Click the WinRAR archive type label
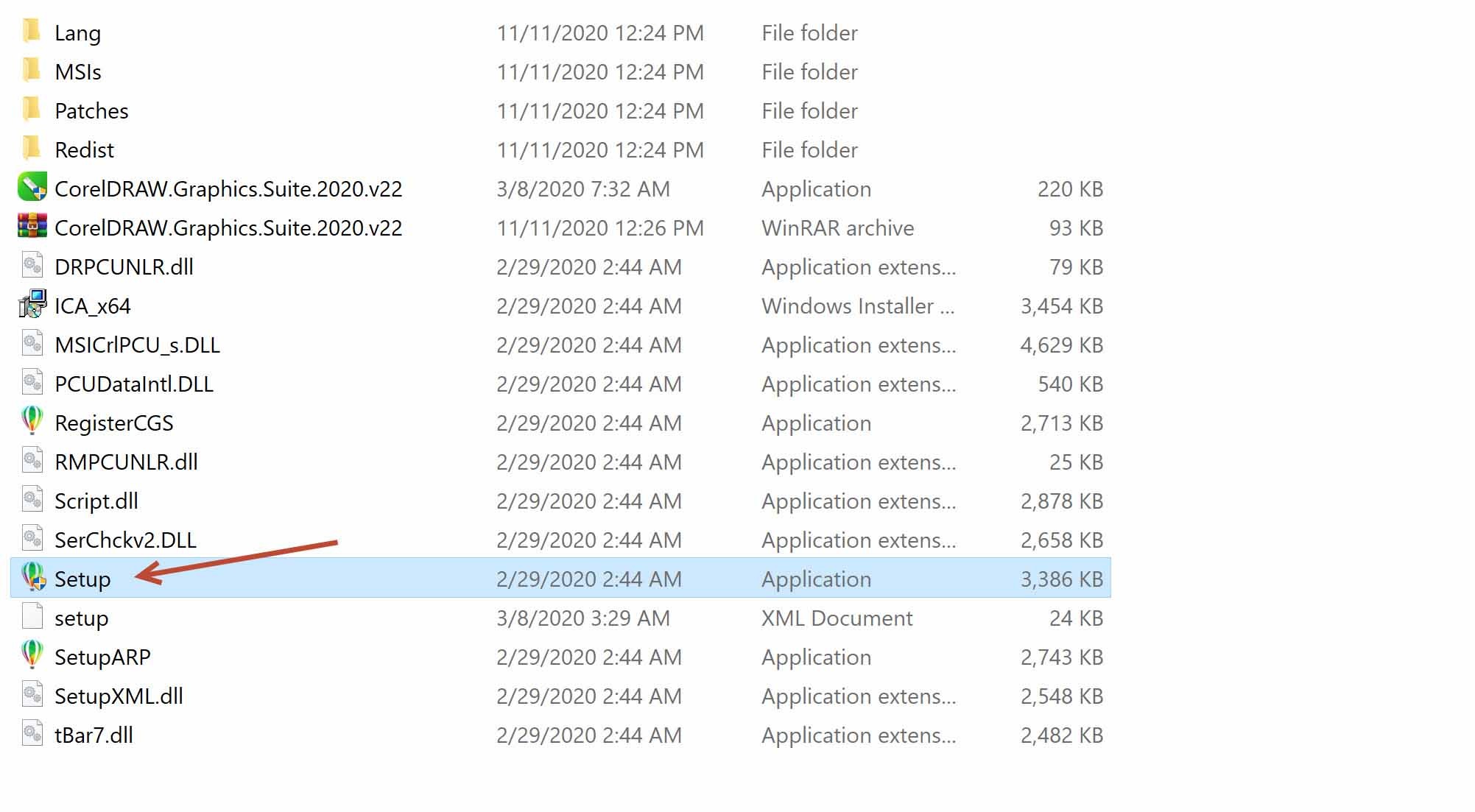The image size is (1475, 812). point(837,227)
